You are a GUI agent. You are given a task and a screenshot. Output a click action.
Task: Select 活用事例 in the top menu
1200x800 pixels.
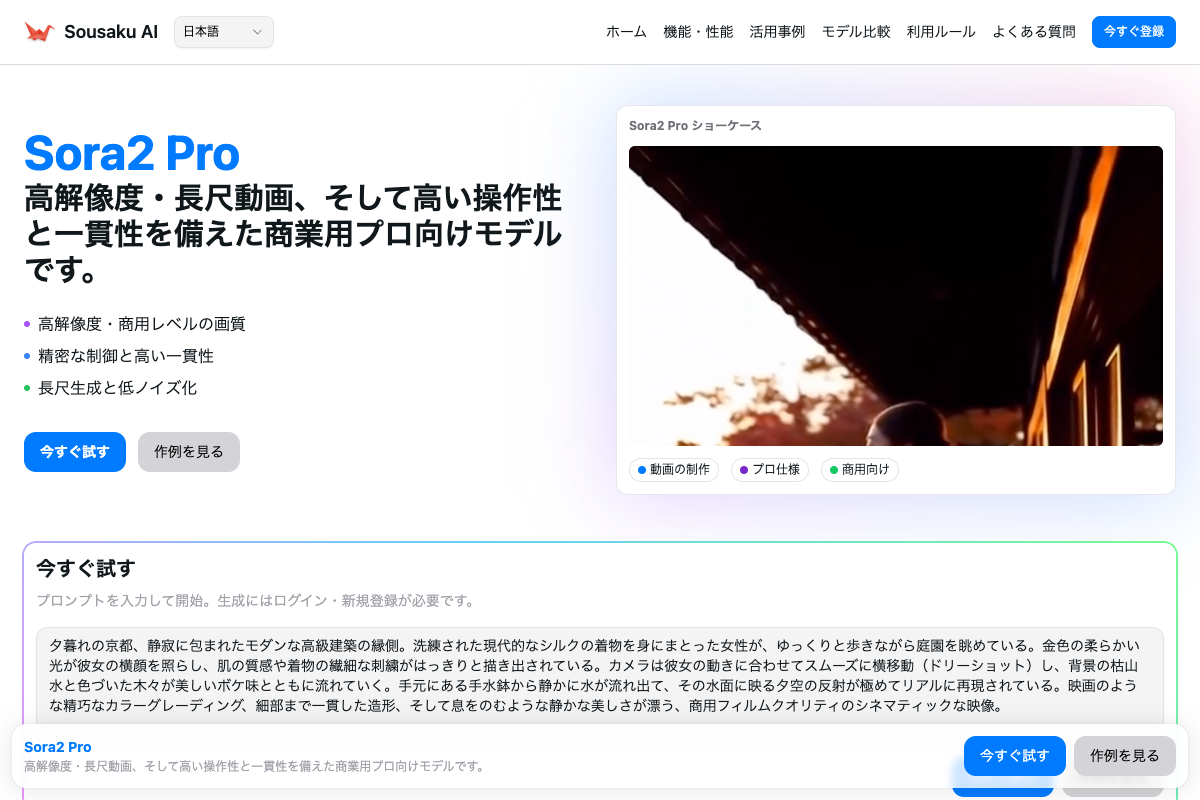pos(777,32)
